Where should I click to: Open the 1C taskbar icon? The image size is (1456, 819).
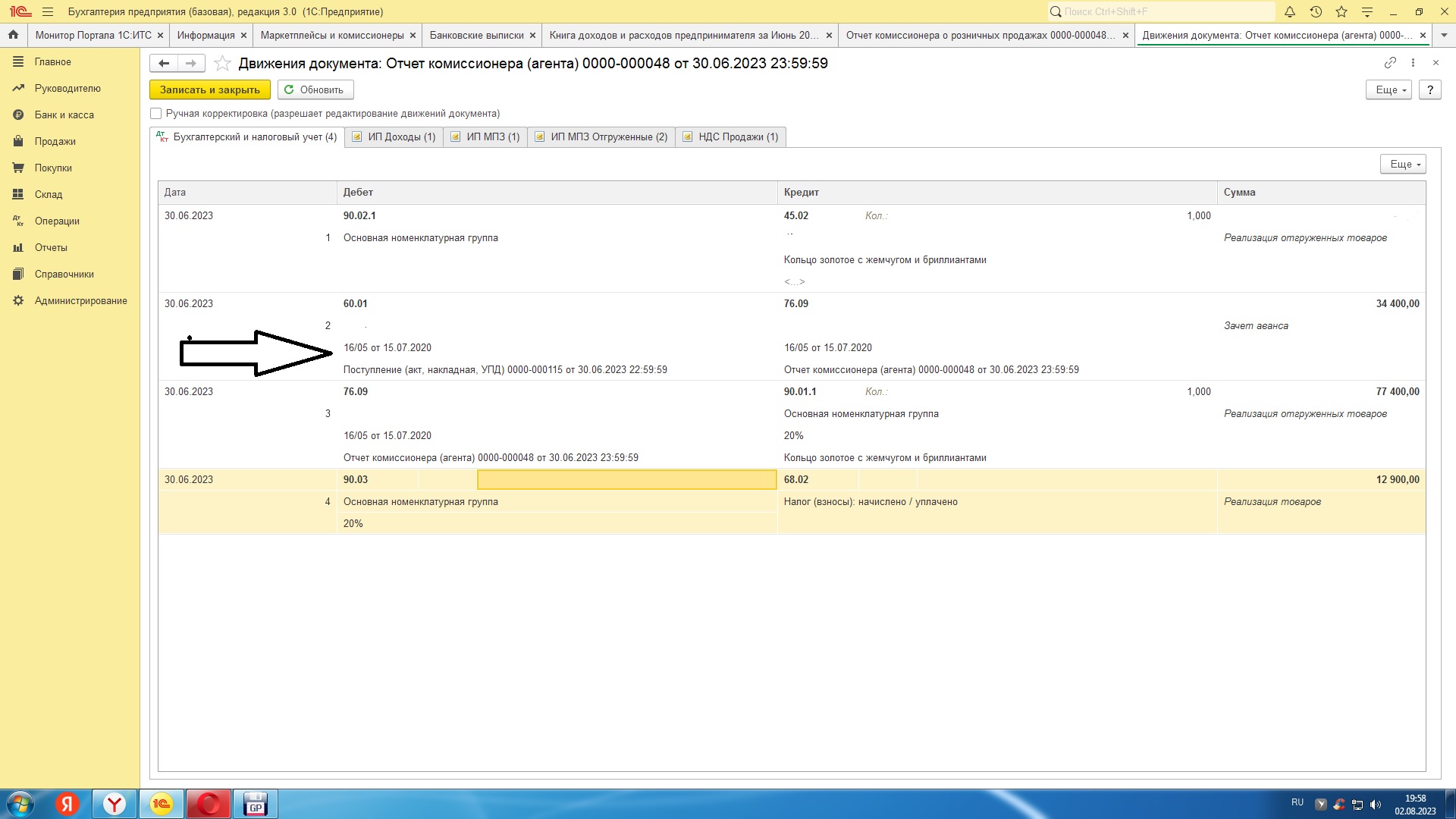tap(162, 805)
